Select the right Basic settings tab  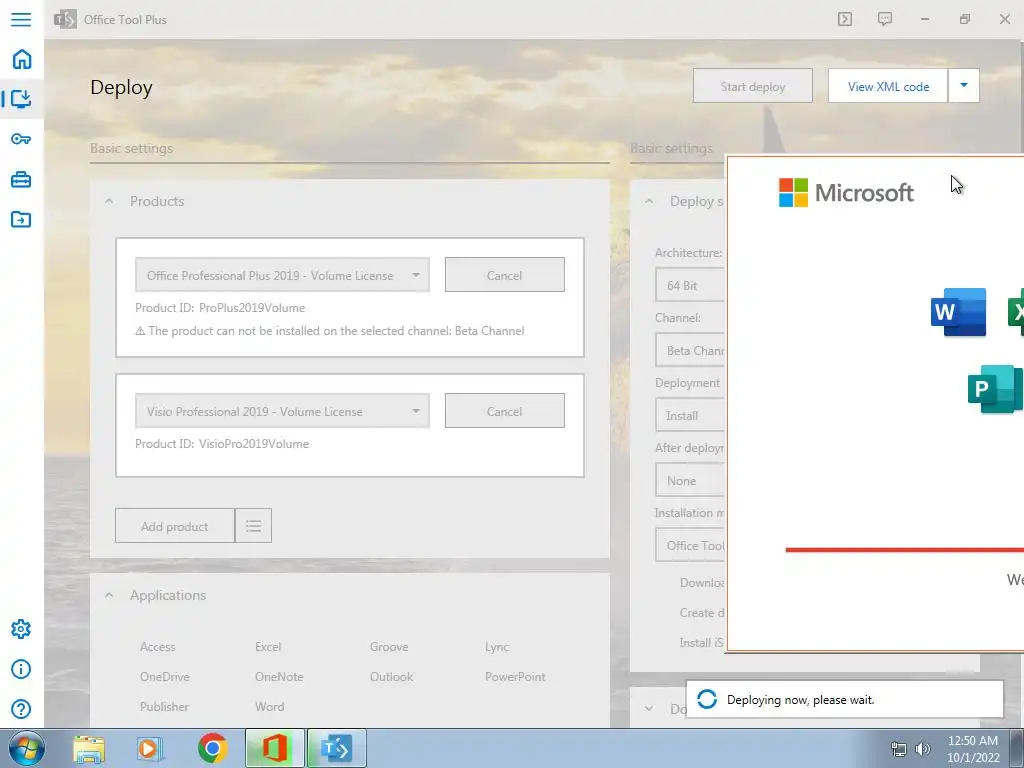click(x=671, y=148)
